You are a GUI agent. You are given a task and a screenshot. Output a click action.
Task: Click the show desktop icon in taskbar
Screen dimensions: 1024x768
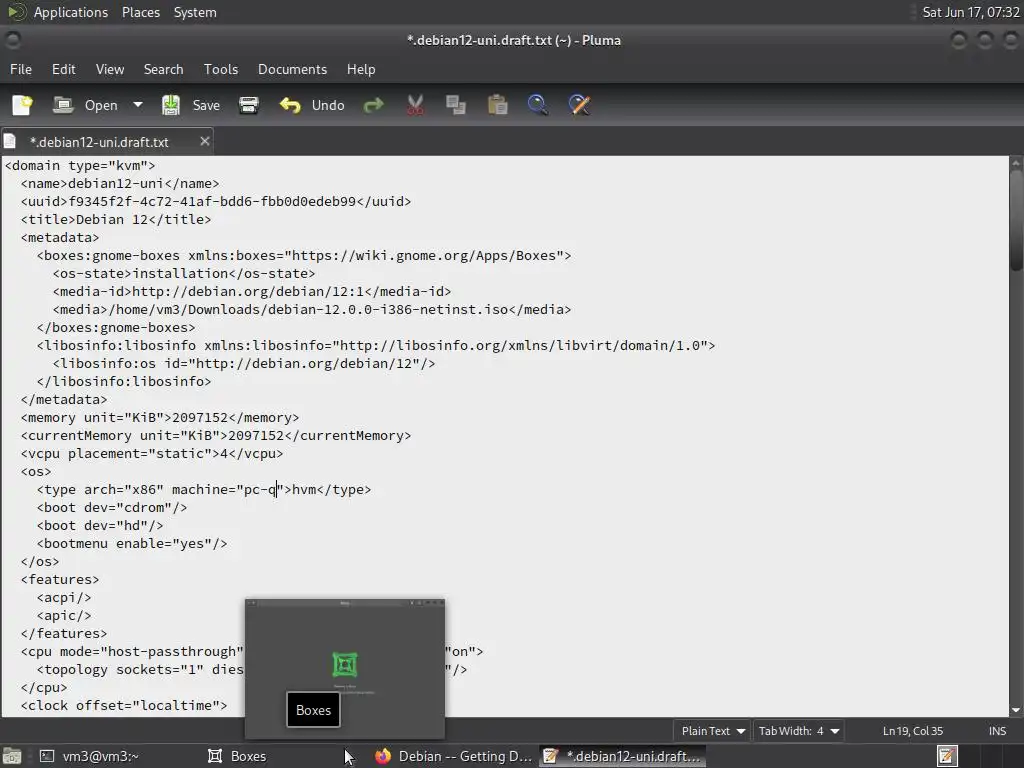12,756
